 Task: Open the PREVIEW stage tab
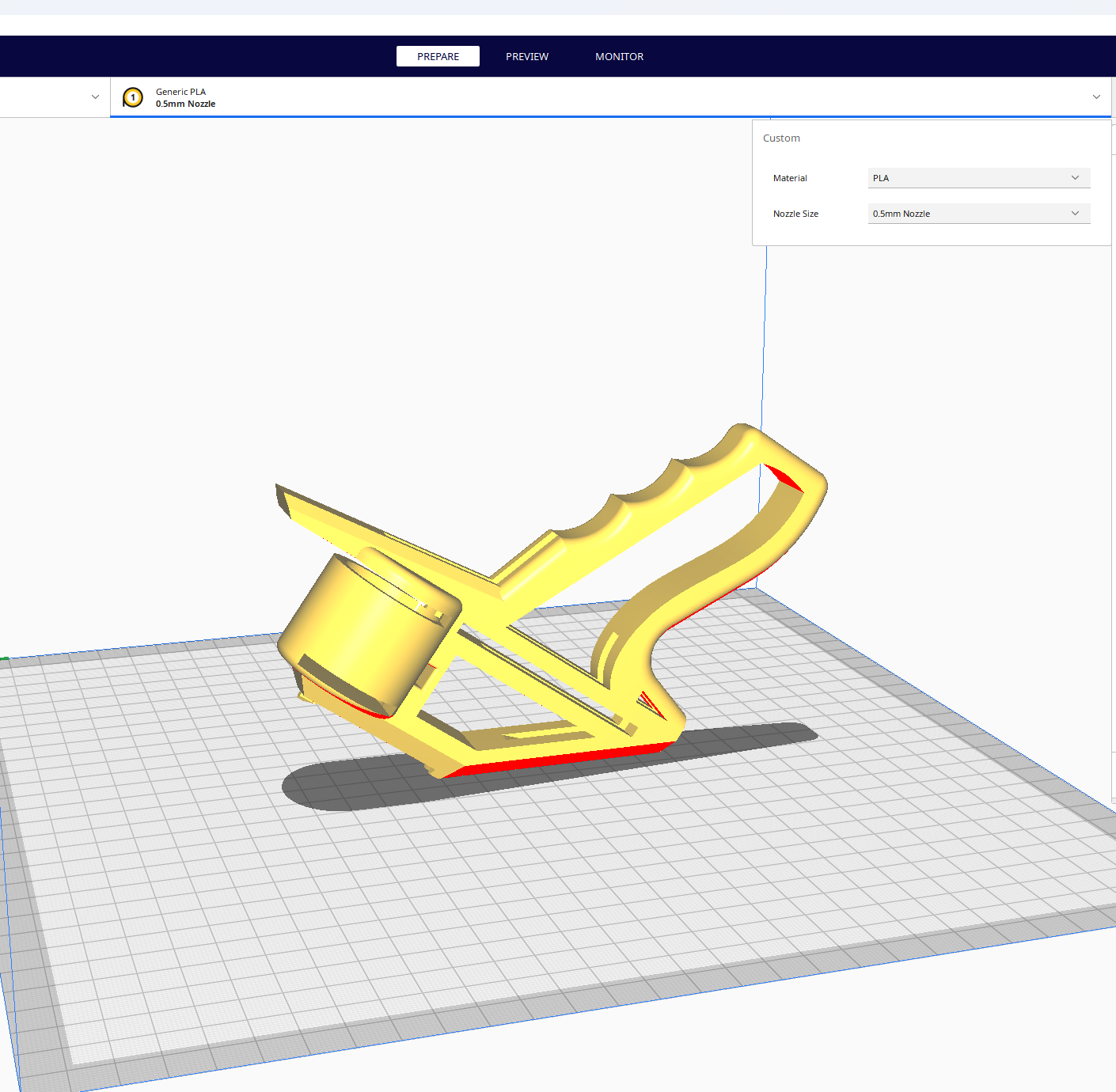[527, 56]
